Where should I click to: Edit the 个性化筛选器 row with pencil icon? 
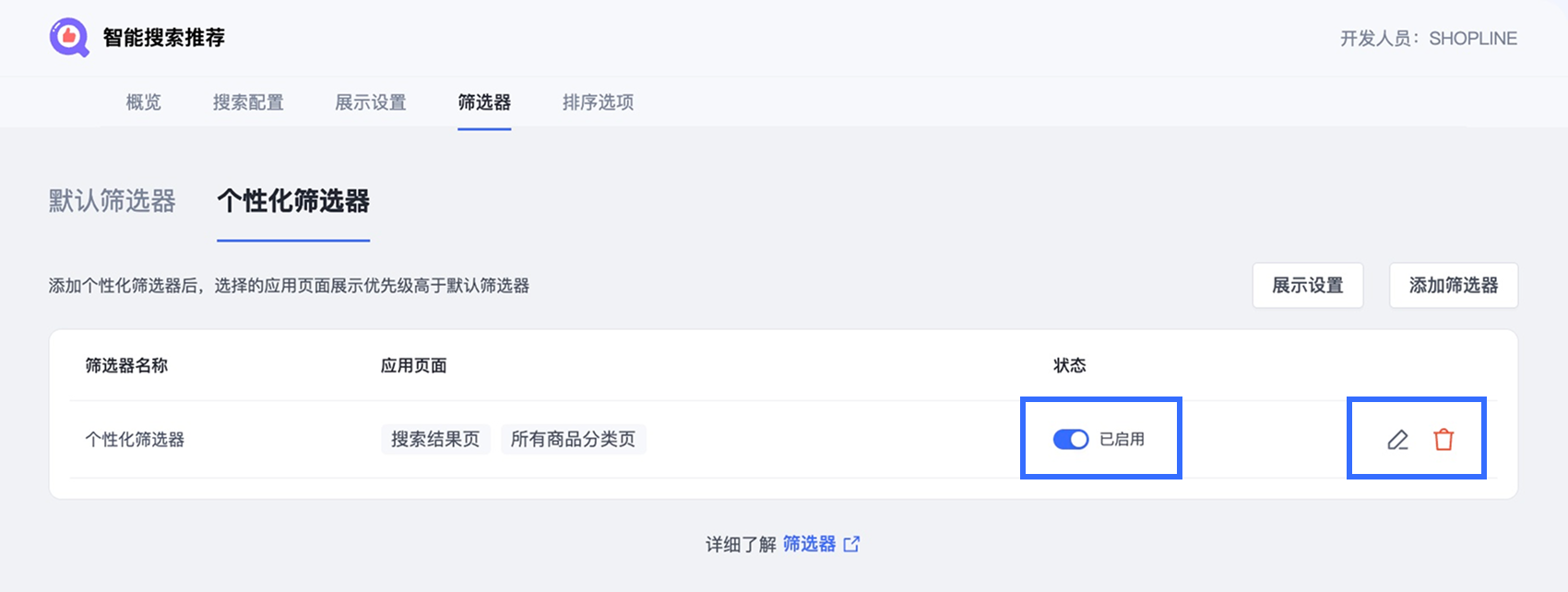click(x=1397, y=440)
